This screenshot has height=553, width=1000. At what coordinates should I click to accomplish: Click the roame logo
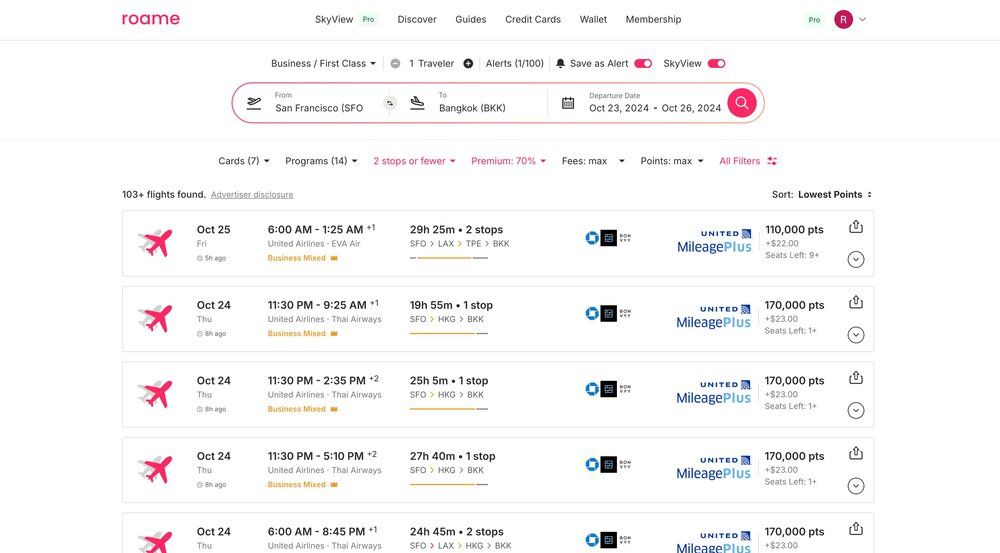(151, 19)
